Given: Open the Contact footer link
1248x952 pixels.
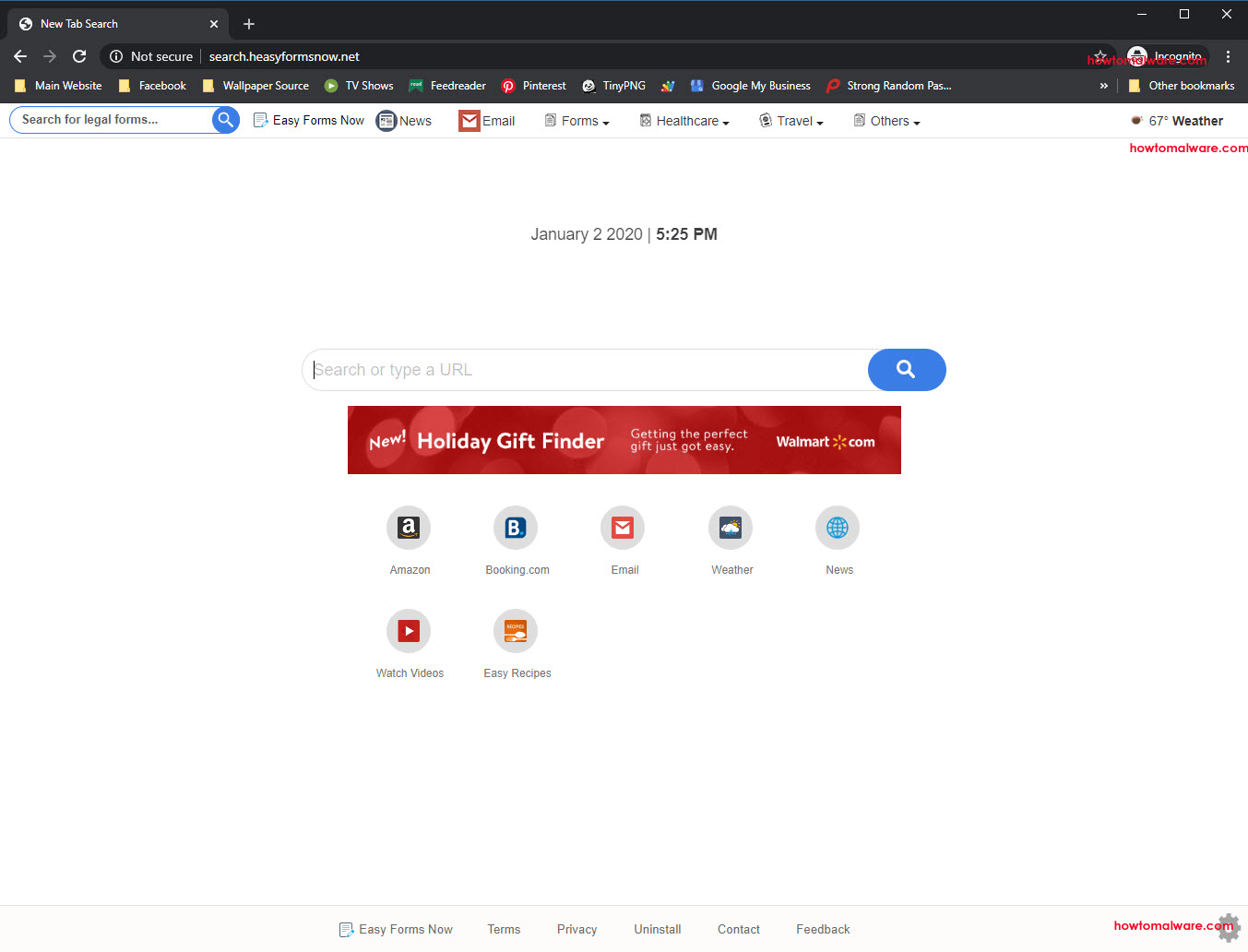Looking at the screenshot, I should 739,930.
